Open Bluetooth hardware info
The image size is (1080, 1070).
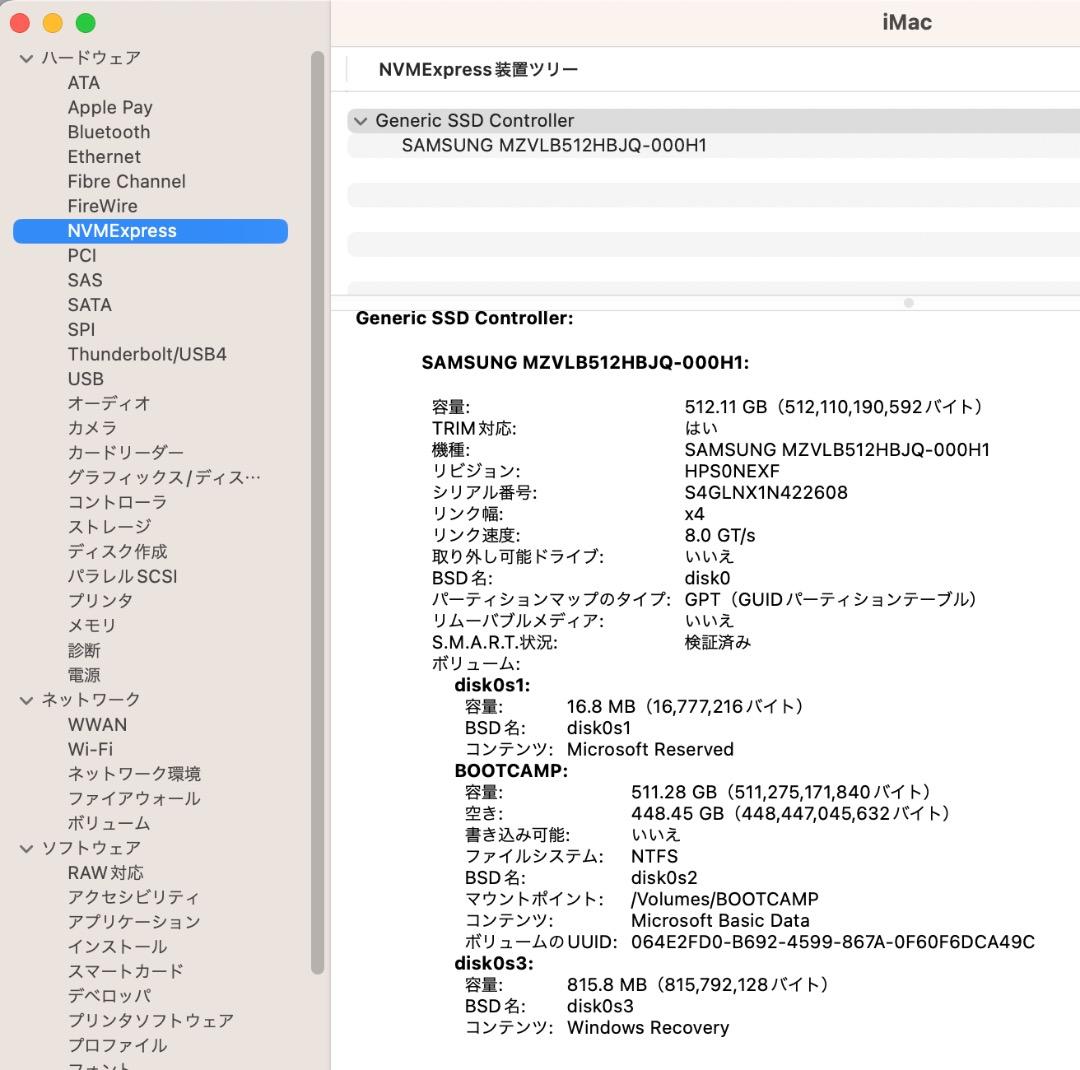(109, 132)
